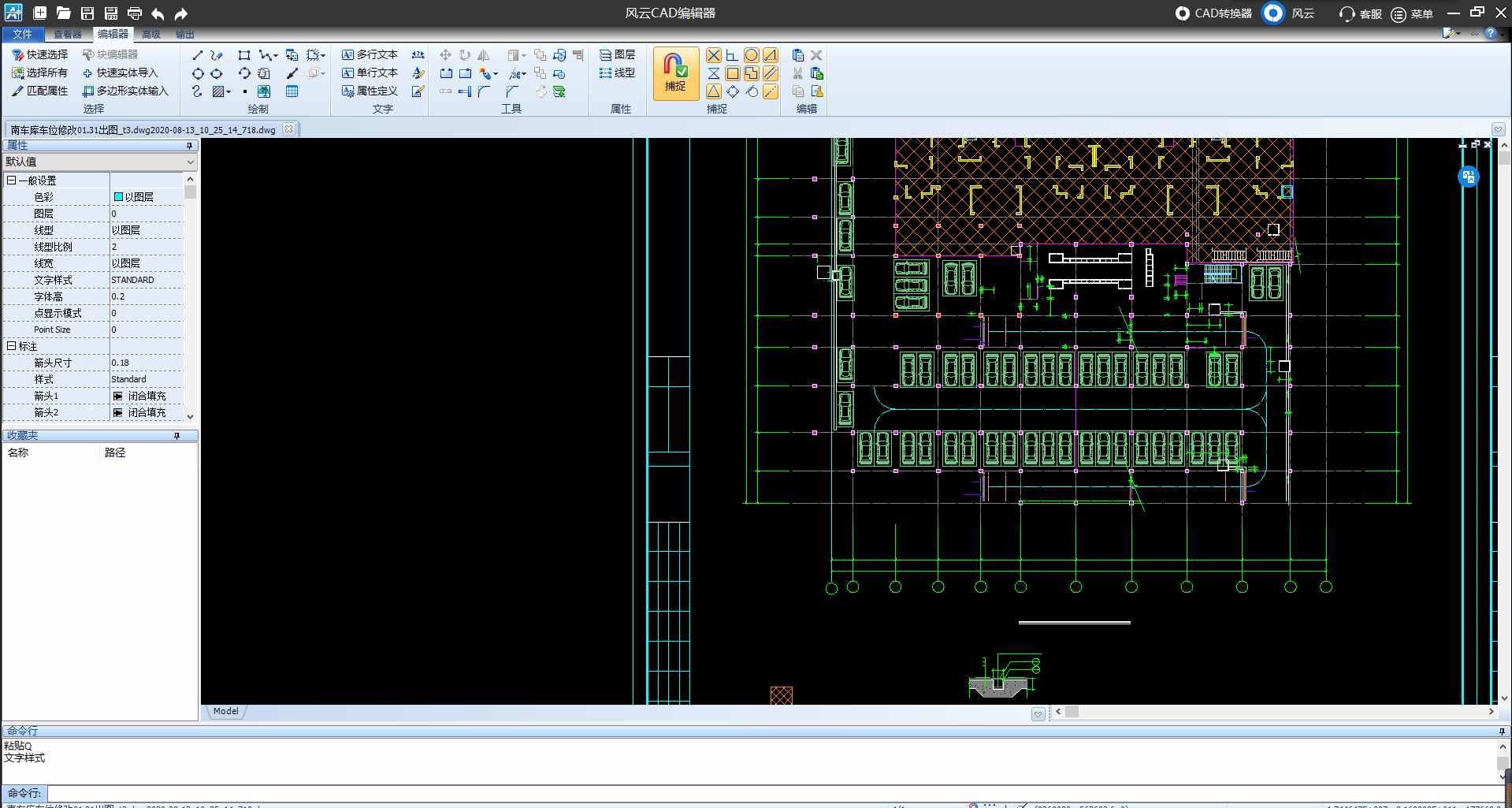Click the find text icon beside 多行文本
Viewport: 1512px width, 808px height.
(418, 55)
